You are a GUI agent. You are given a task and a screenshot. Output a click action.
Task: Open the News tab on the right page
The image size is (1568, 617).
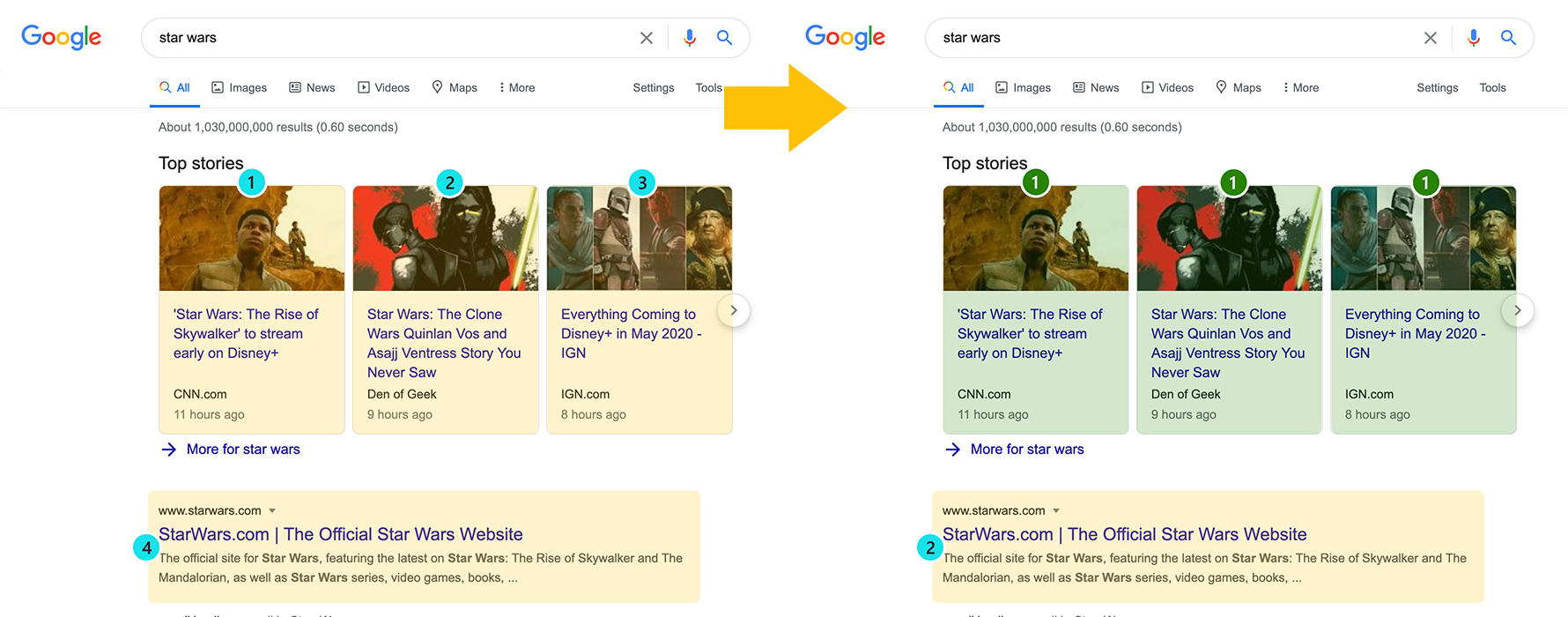[1096, 87]
